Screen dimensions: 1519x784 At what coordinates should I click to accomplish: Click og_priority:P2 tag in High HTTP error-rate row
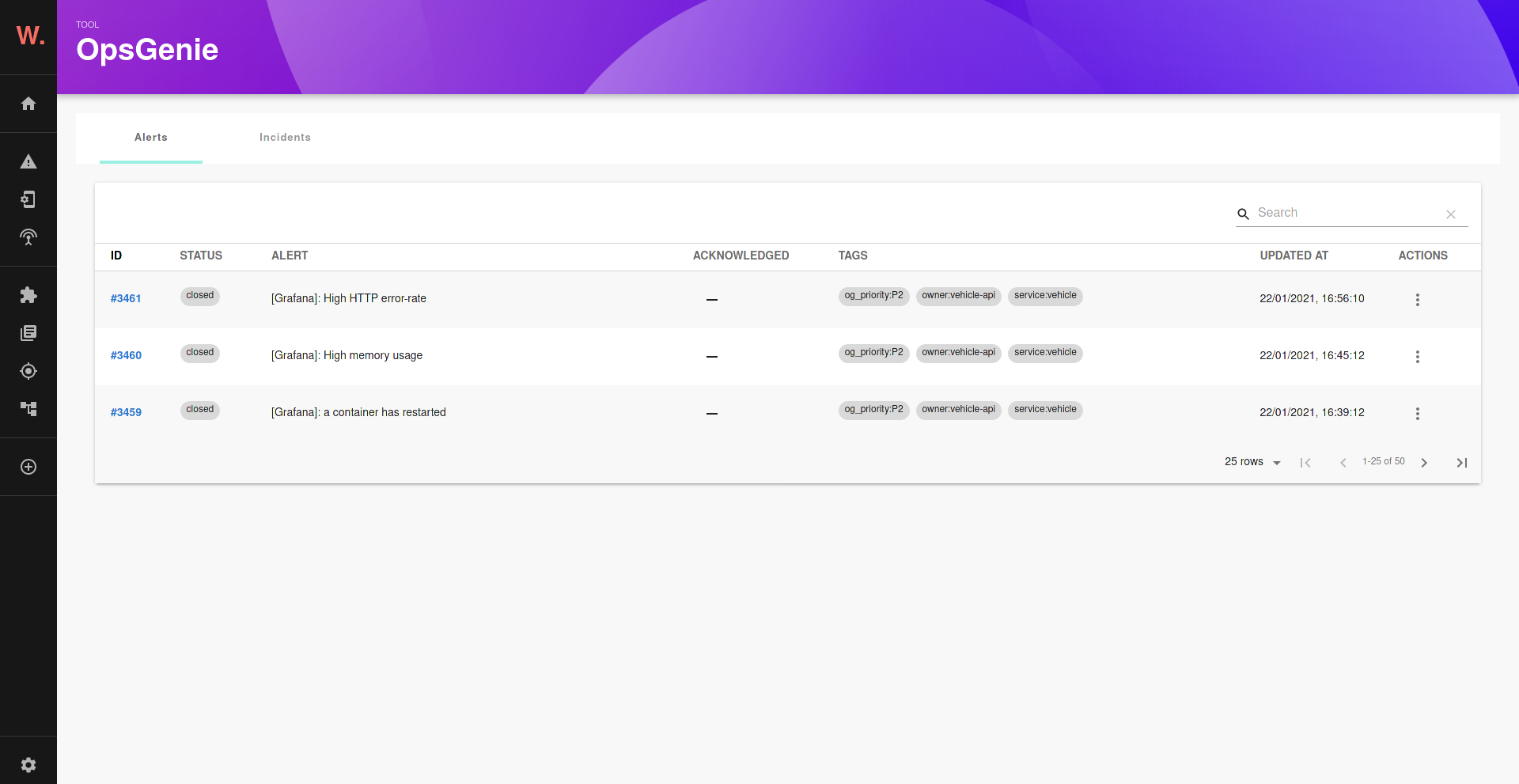[x=873, y=296]
